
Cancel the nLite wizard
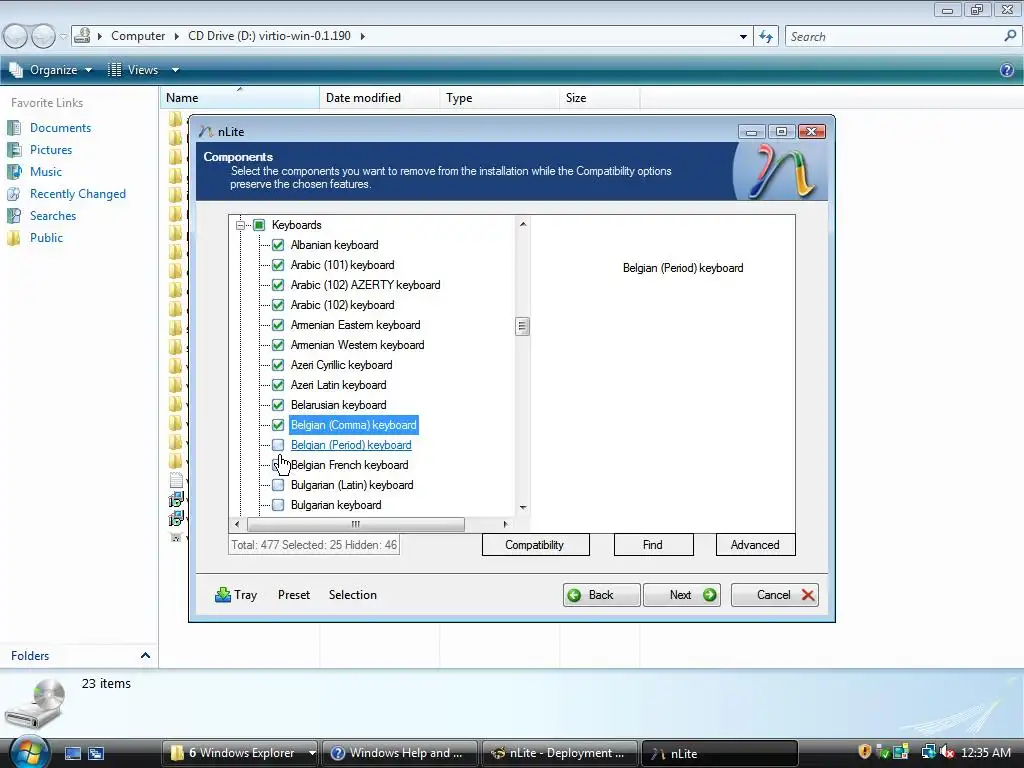click(775, 595)
